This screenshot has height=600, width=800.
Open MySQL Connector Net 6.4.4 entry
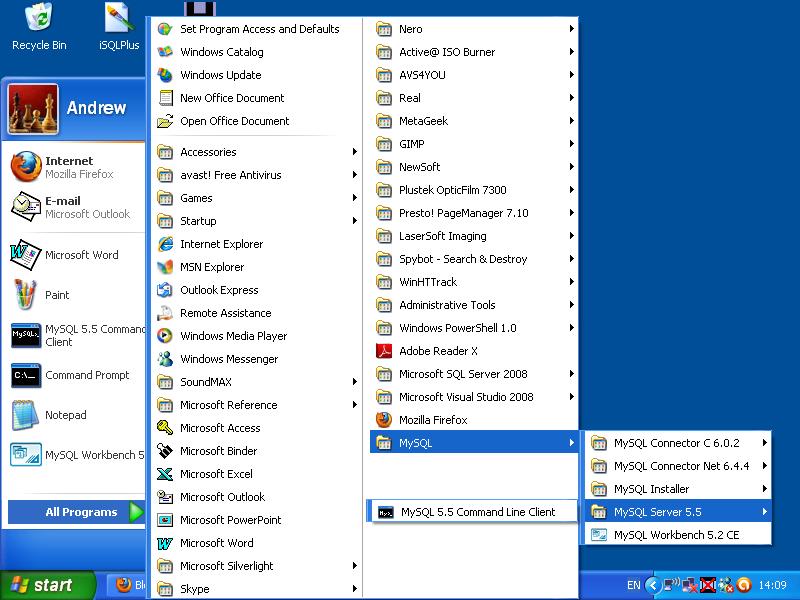coord(678,466)
